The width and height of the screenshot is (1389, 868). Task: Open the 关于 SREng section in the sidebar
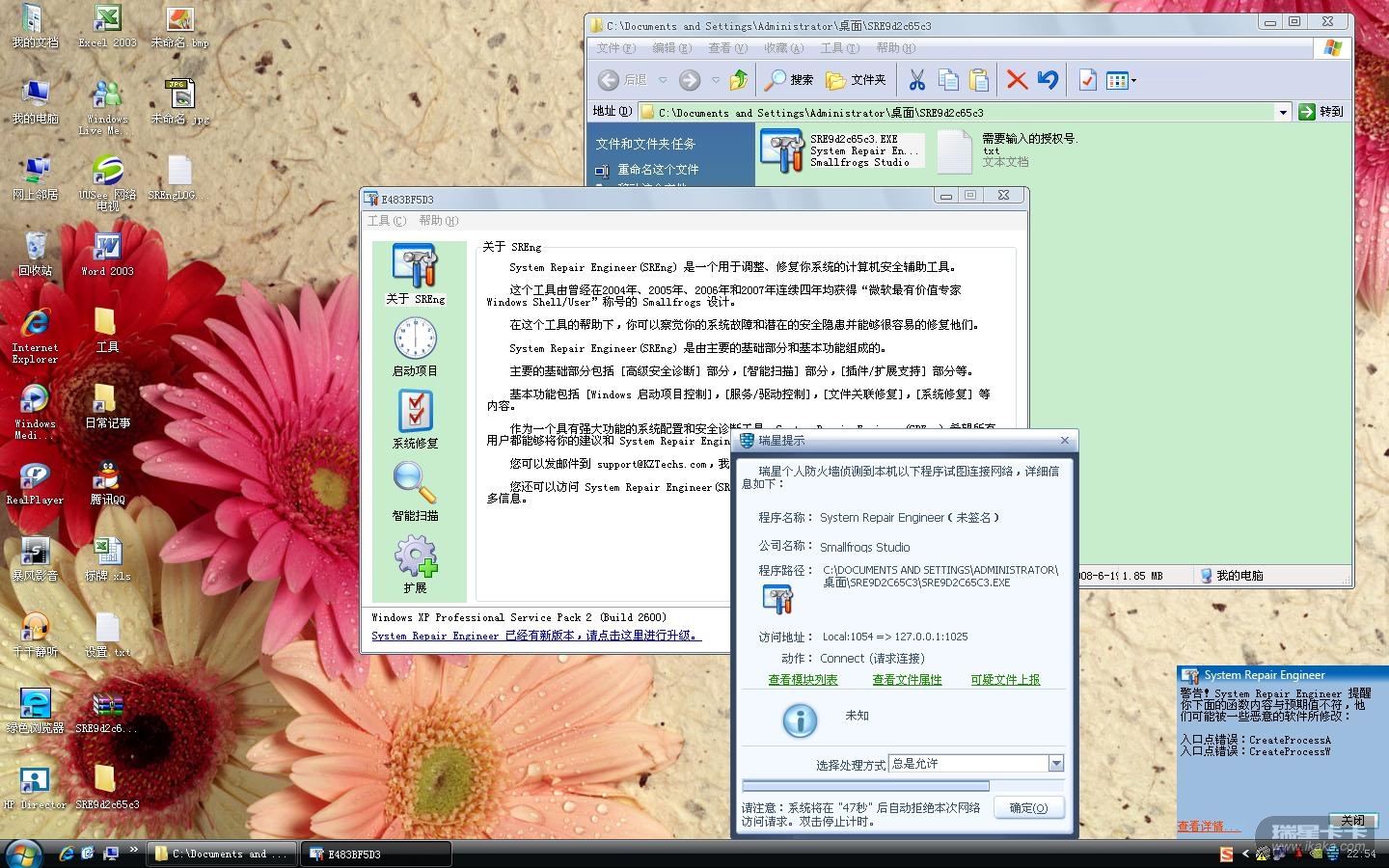[x=415, y=274]
